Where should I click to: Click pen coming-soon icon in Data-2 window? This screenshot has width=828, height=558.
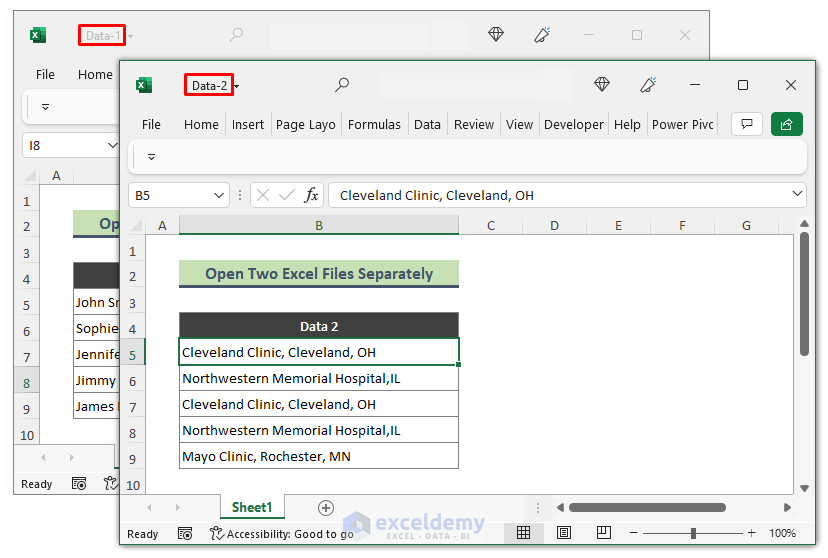[648, 84]
